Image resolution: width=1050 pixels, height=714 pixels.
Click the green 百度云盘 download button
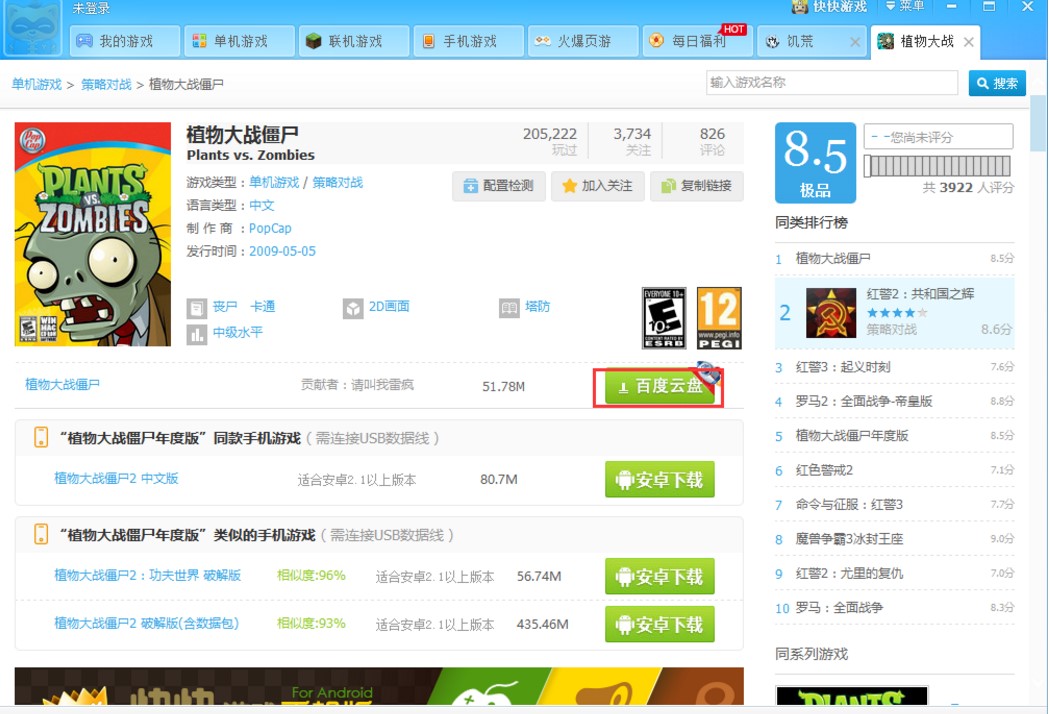(x=659, y=386)
